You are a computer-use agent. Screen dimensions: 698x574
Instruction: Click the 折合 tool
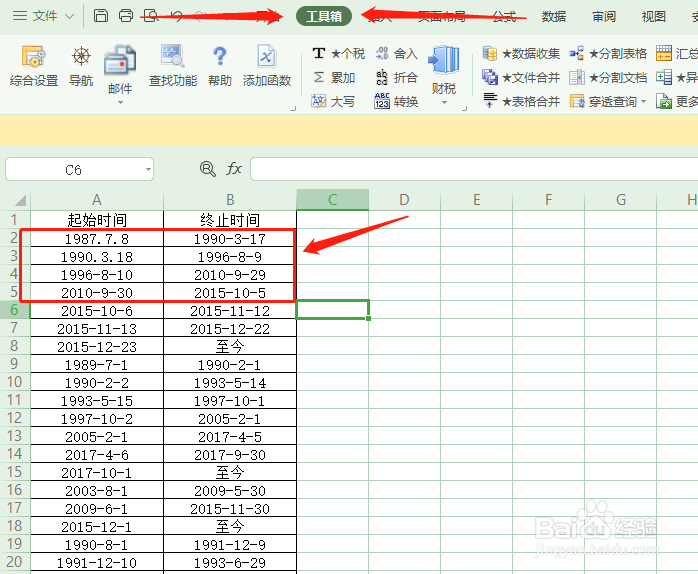coord(396,77)
